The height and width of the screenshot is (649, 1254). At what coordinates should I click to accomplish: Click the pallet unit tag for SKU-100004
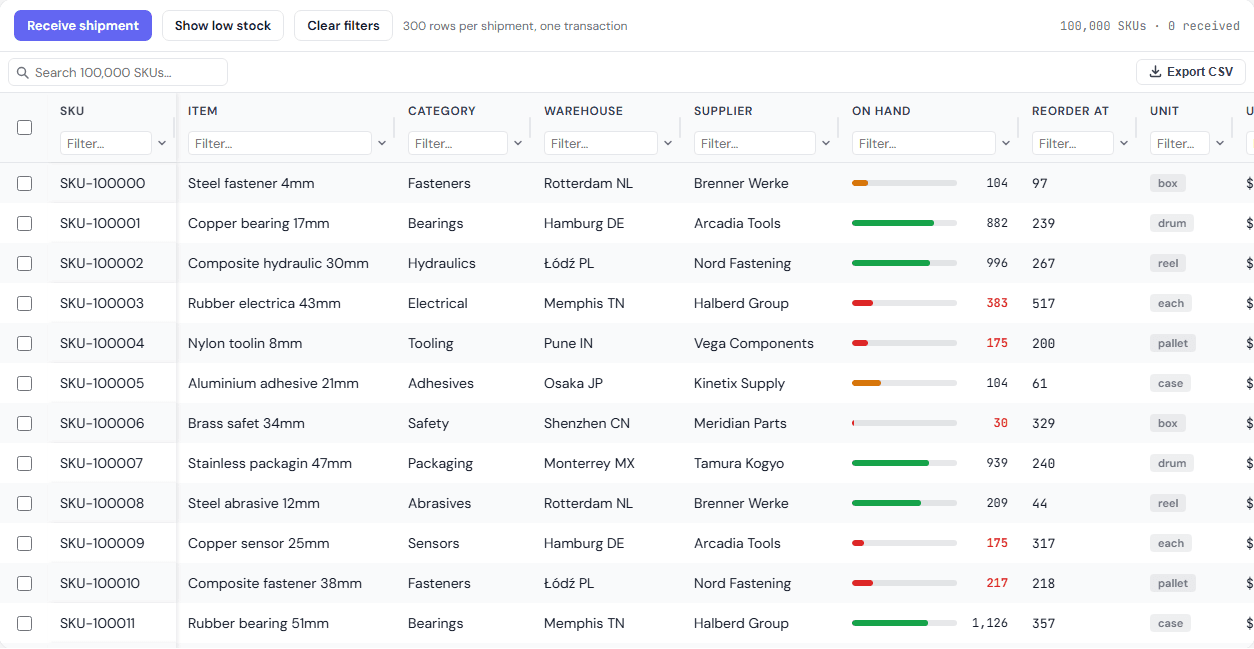pyautogui.click(x=1173, y=343)
